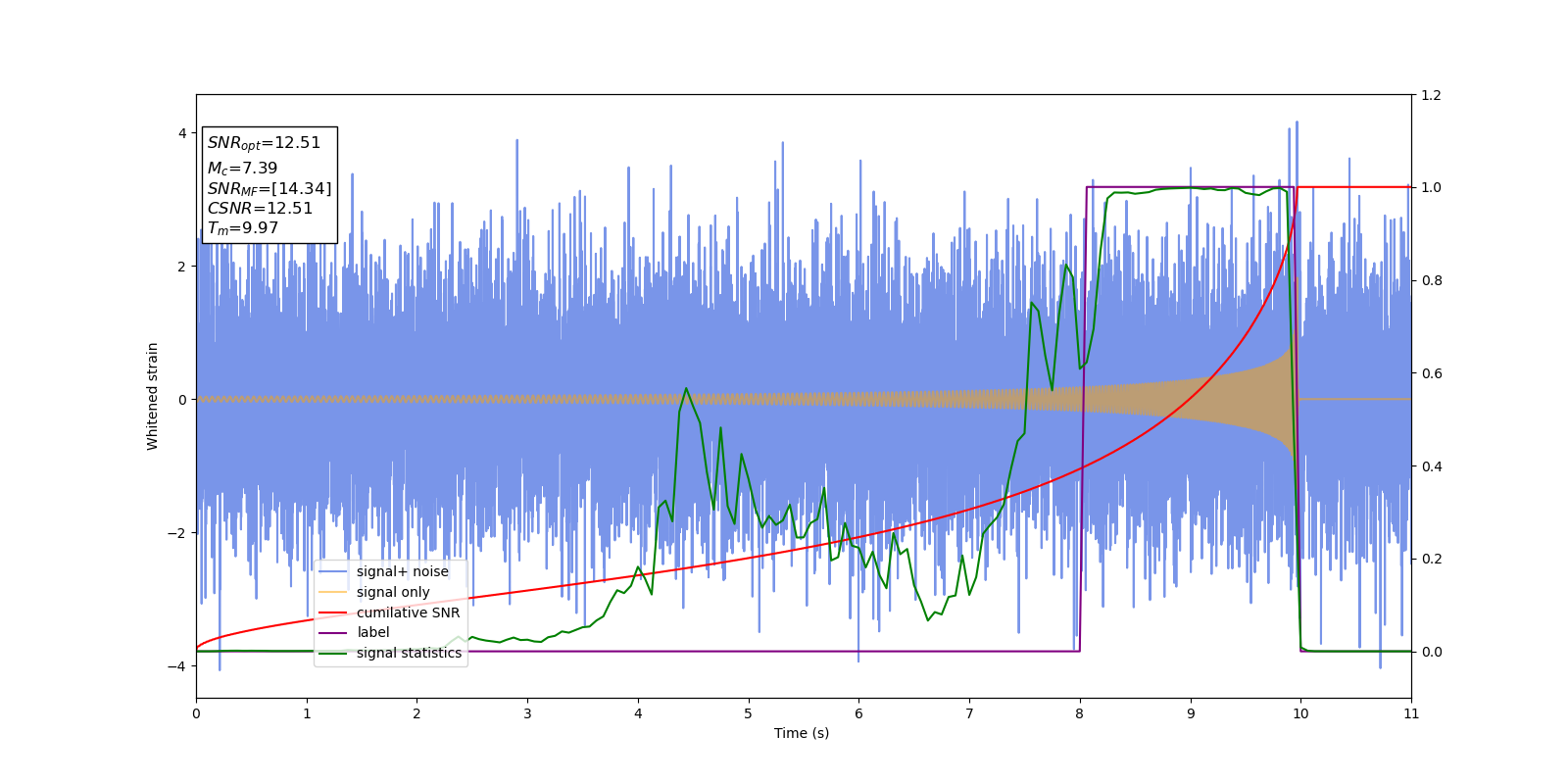Click the CSNR=12.51 annotation text
1568x784 pixels.
260,209
